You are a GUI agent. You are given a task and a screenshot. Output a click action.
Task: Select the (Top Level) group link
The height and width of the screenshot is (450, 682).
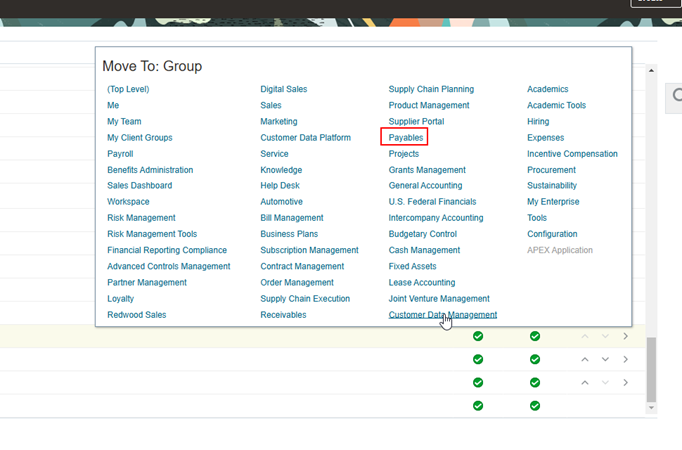[128, 89]
